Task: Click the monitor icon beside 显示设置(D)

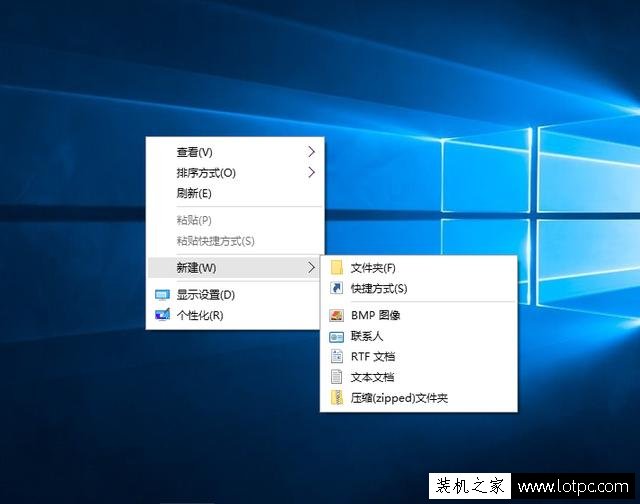Action: tap(162, 295)
